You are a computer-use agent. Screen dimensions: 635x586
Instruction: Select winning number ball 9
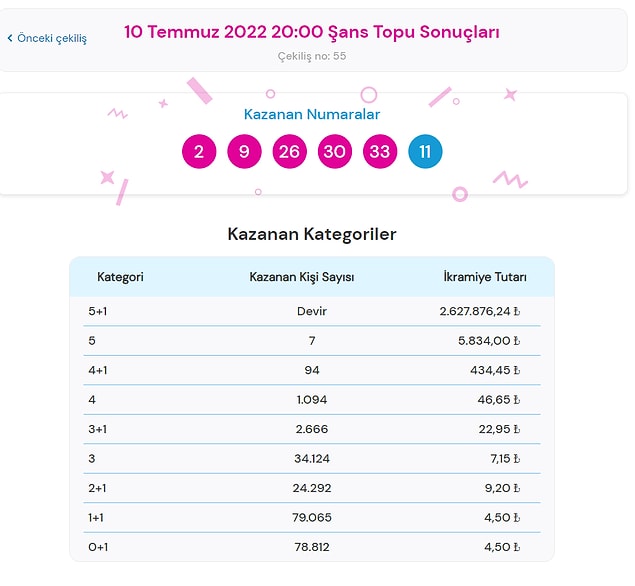244,151
